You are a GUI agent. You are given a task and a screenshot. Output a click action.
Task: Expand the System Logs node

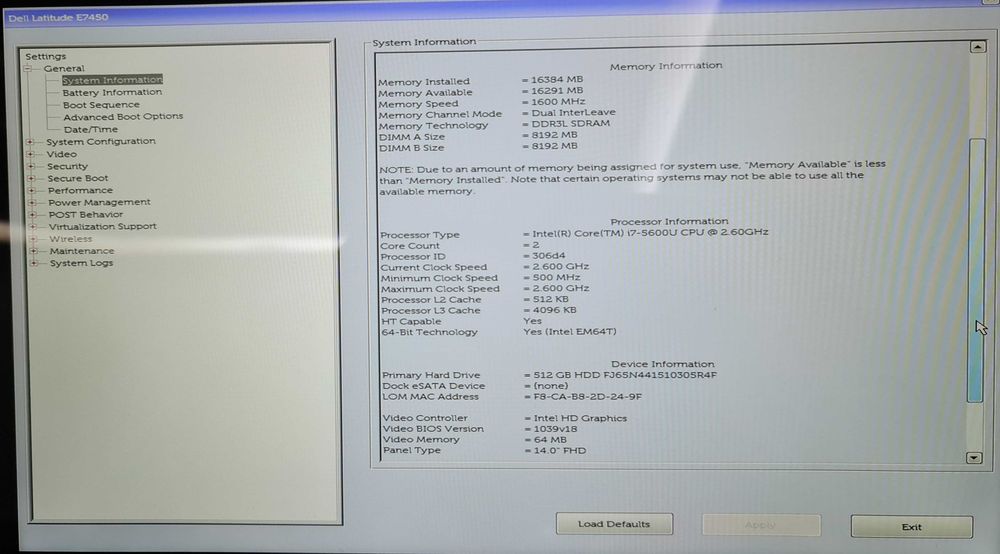coord(34,263)
